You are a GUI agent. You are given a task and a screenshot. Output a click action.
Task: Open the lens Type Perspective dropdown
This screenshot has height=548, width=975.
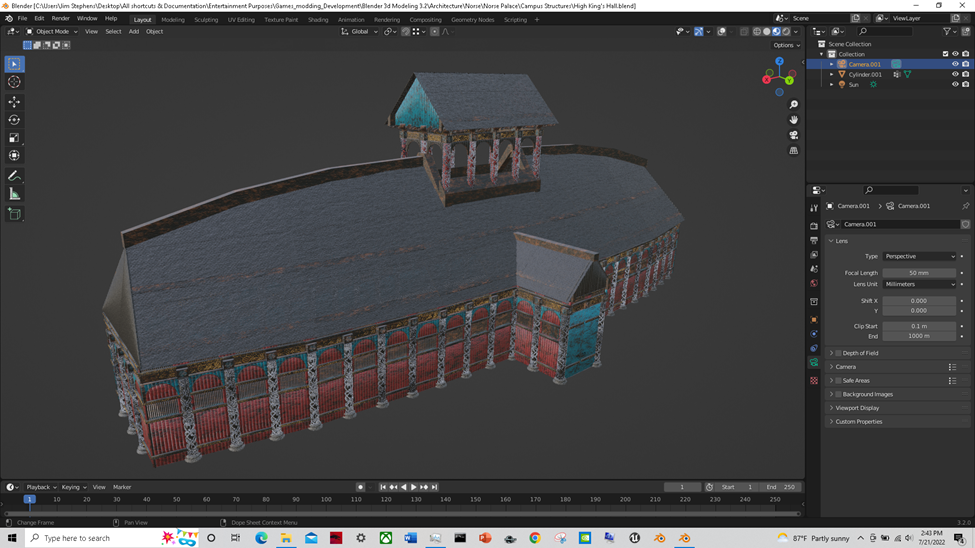919,256
